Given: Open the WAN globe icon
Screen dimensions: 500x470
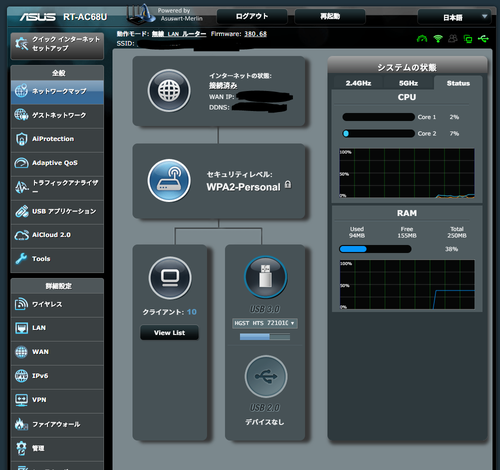Looking at the screenshot, I should [21, 352].
